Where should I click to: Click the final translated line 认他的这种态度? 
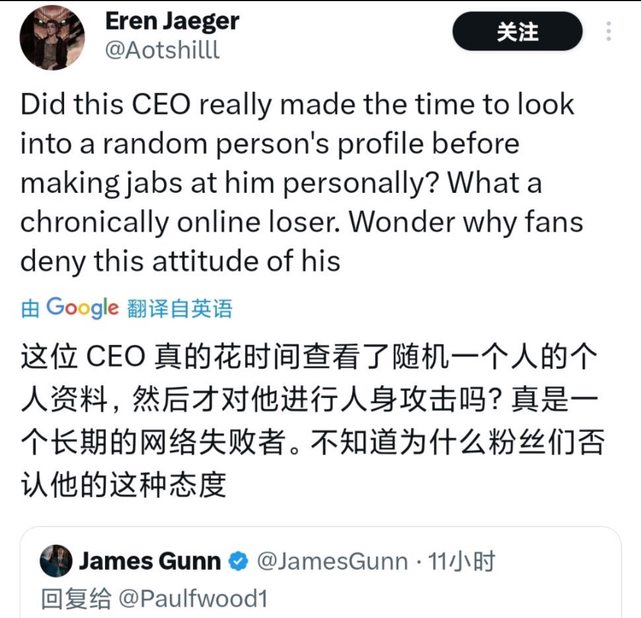pos(123,485)
